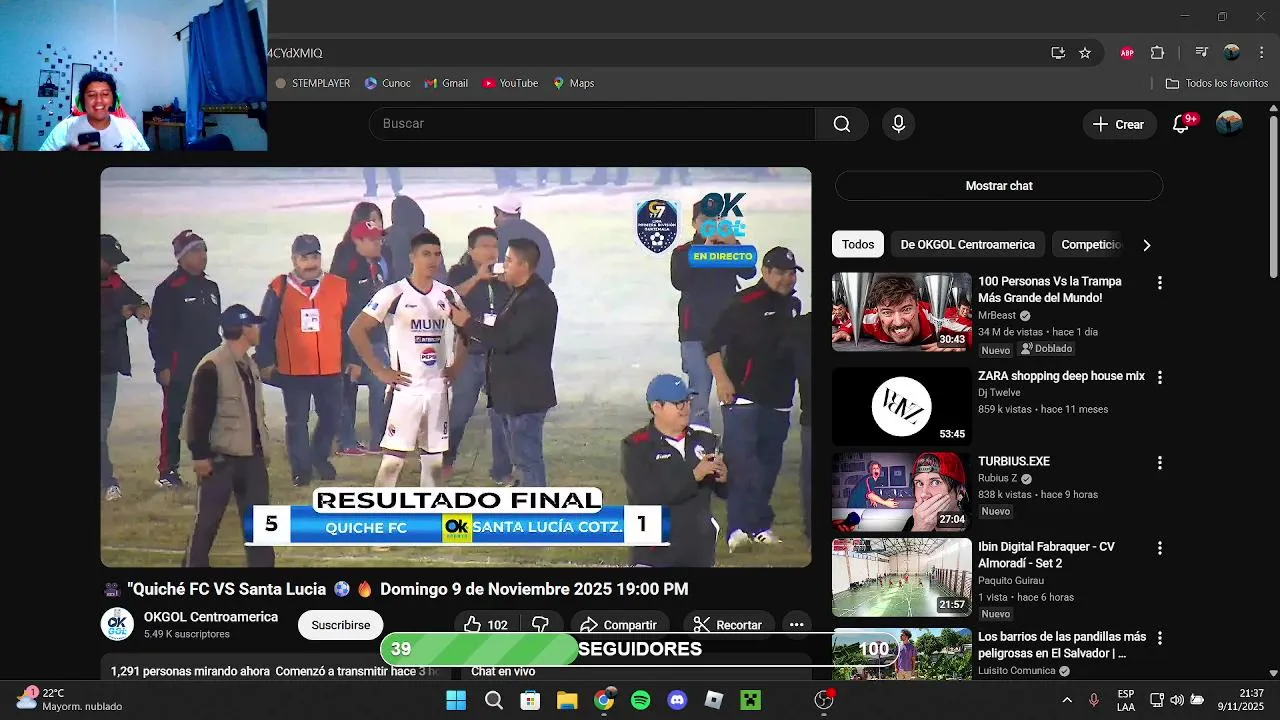Open the ZARA shopping deep house thumbnail
The image size is (1280, 720).
click(901, 407)
